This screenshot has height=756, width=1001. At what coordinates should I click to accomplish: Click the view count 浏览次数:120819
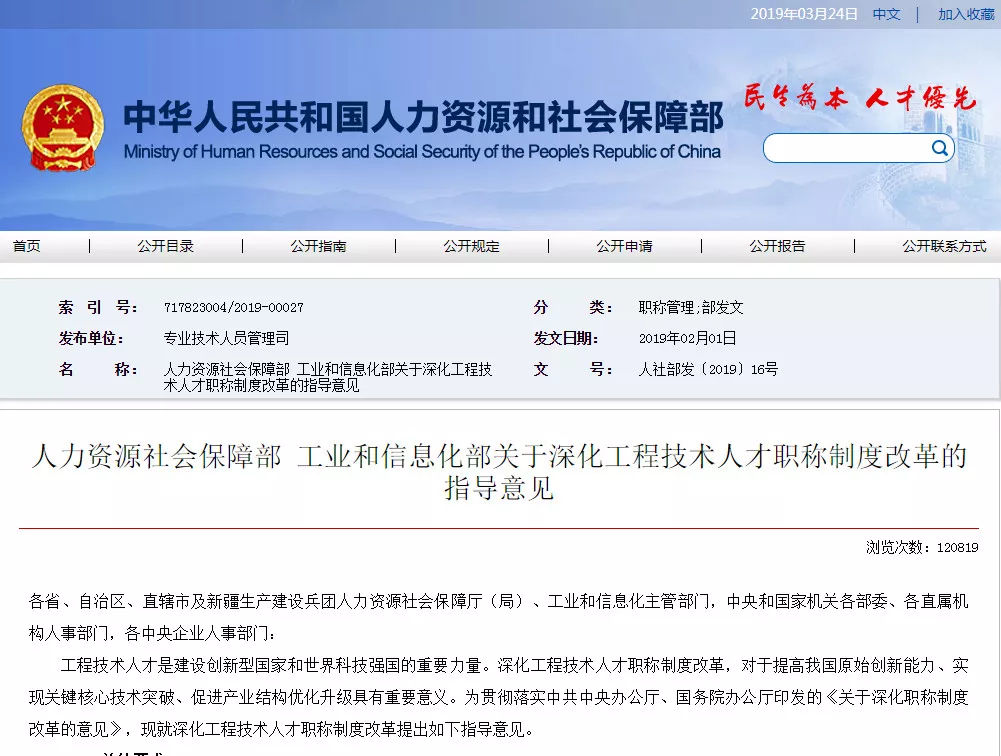(922, 547)
